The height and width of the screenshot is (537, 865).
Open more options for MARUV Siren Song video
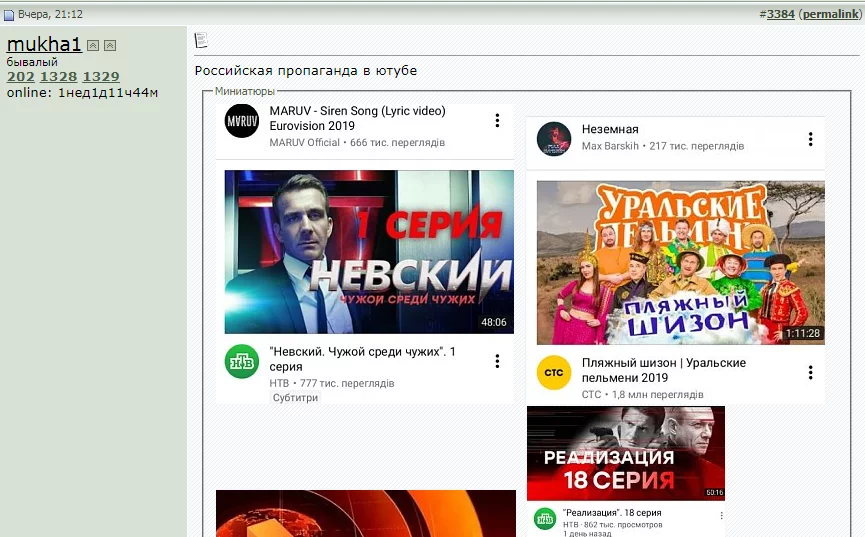[x=497, y=121]
